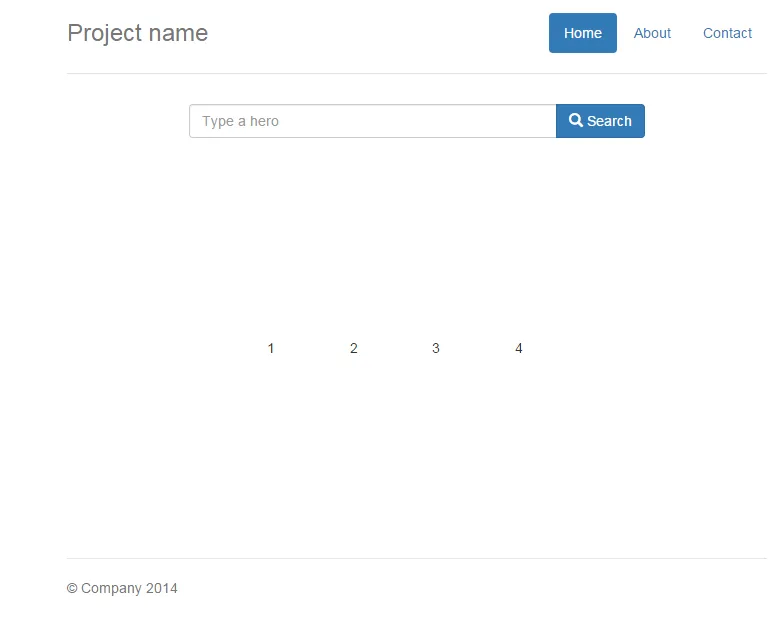This screenshot has height=622, width=781.
Task: Click the copyright symbol in the footer
Action: [x=72, y=588]
